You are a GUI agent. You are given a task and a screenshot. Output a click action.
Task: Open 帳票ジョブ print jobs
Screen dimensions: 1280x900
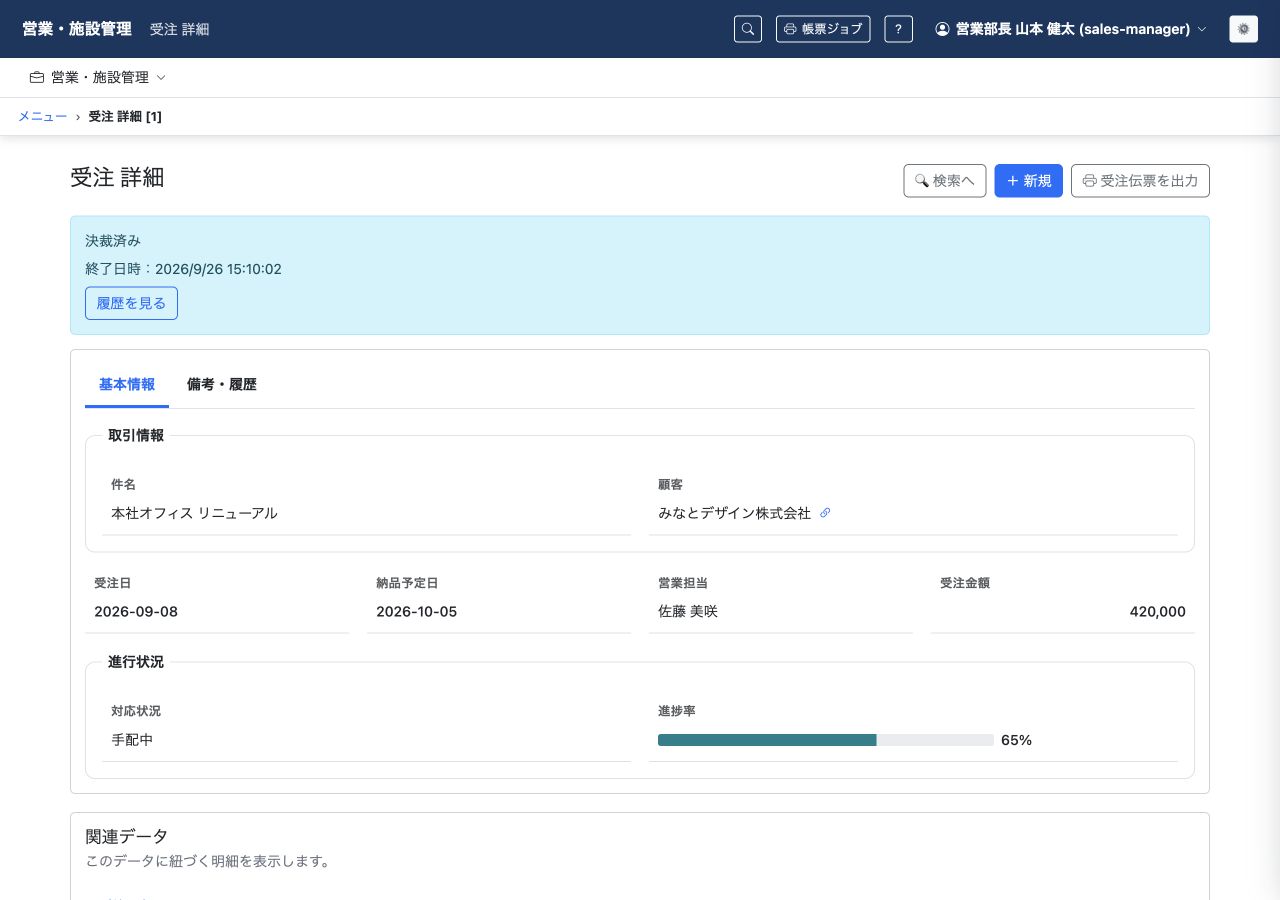pos(823,29)
